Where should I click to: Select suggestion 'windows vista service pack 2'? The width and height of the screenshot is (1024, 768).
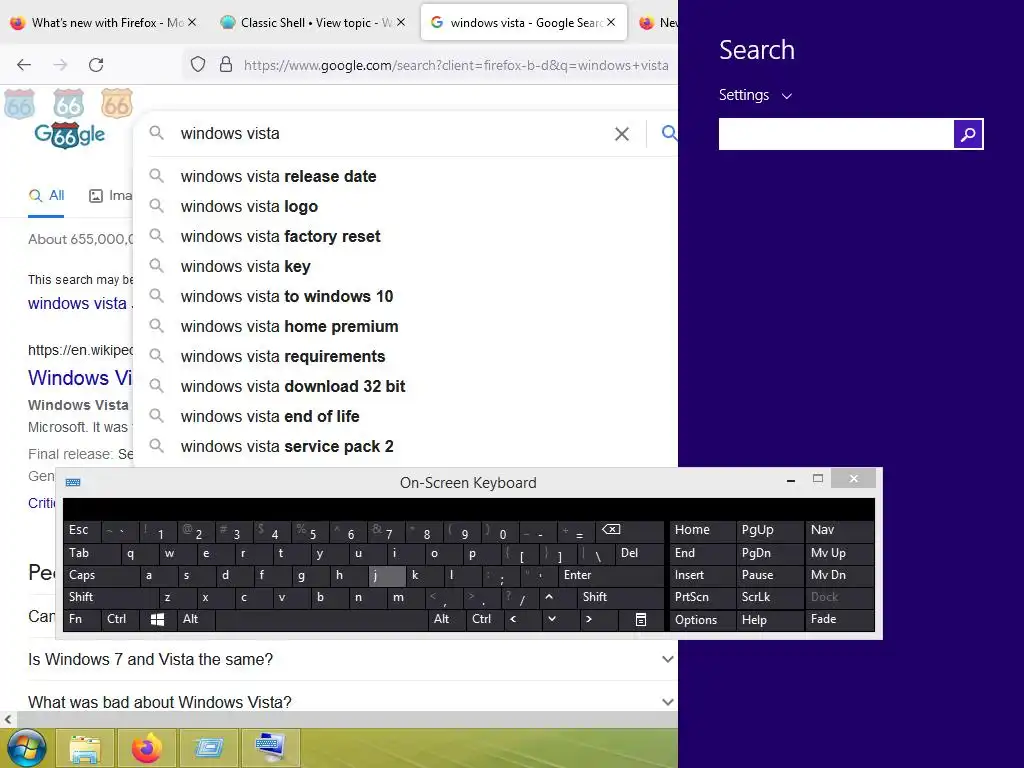[287, 447]
